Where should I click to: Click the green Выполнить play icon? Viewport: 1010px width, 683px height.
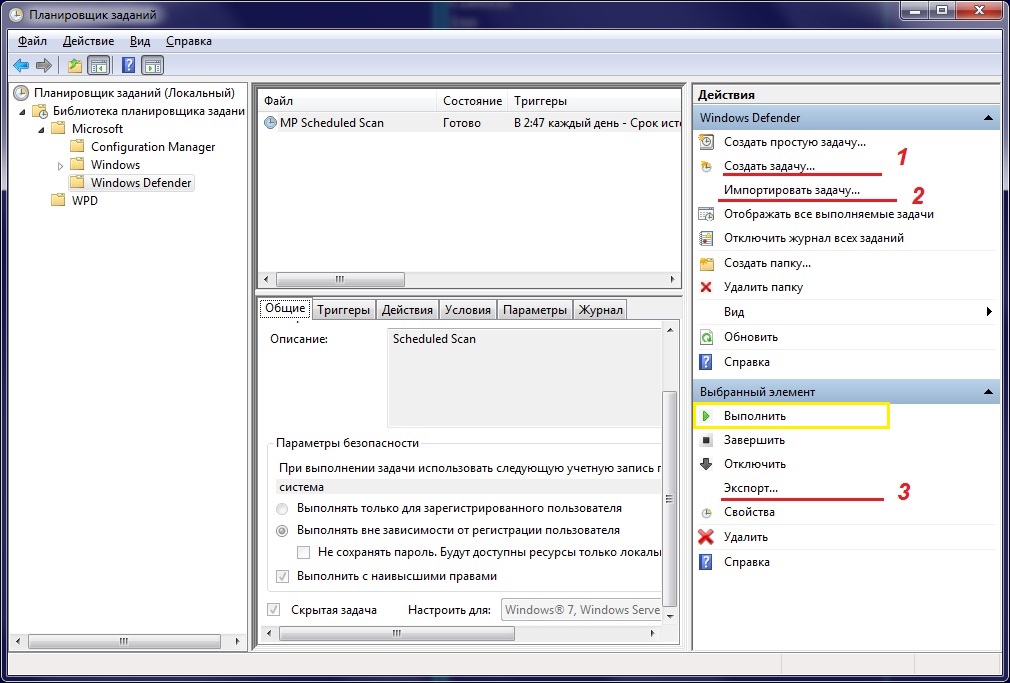pos(707,416)
